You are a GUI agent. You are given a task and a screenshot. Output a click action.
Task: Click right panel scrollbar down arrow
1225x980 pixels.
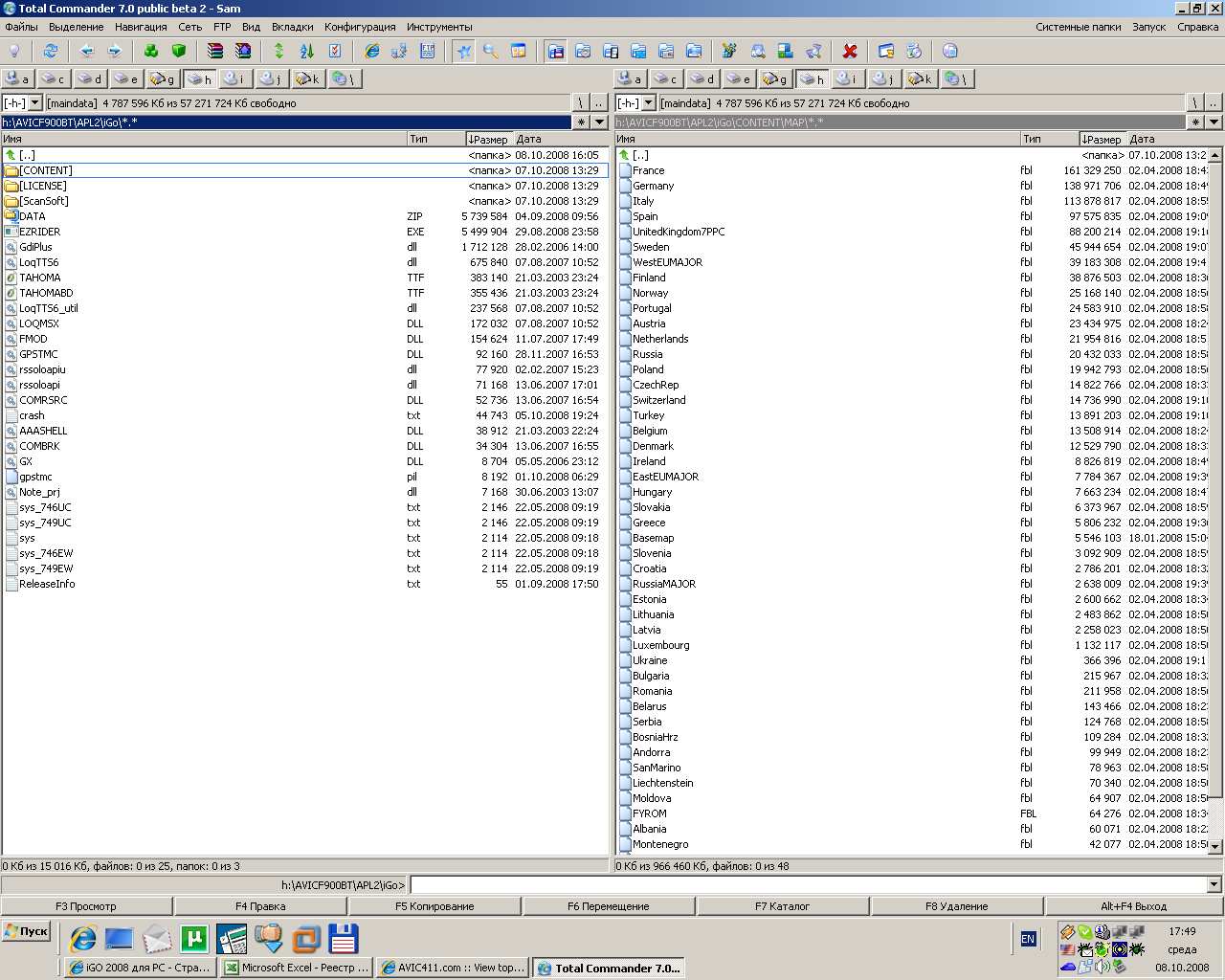(x=1215, y=846)
